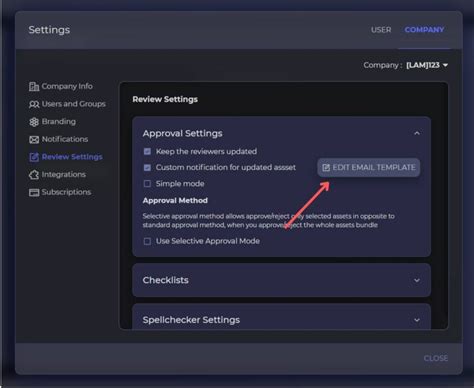Click the CLOSE button
The width and height of the screenshot is (474, 388).
click(x=436, y=358)
